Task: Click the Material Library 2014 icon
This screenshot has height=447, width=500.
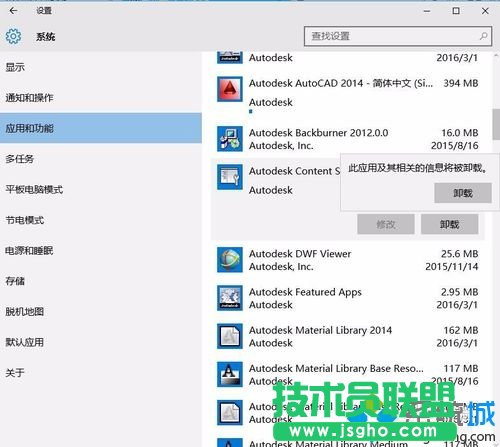Action: [230, 336]
